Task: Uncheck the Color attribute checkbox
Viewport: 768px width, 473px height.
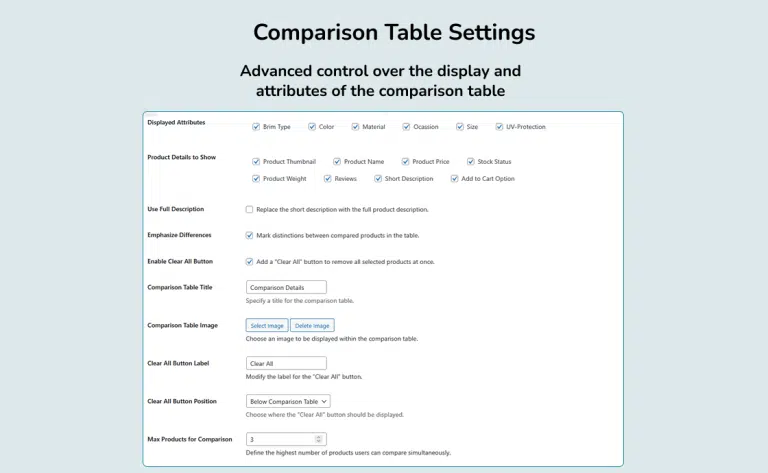Action: tap(312, 127)
